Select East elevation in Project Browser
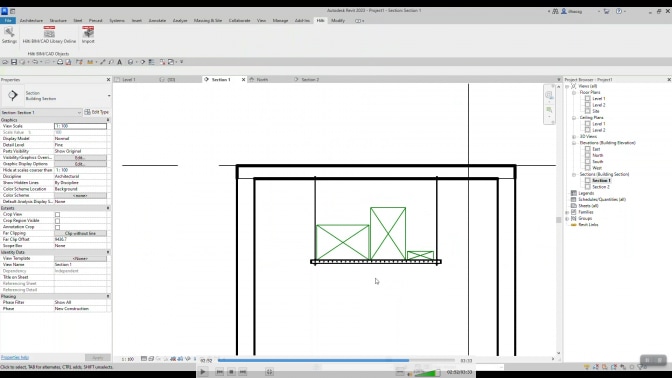Image resolution: width=672 pixels, height=378 pixels. click(596, 149)
